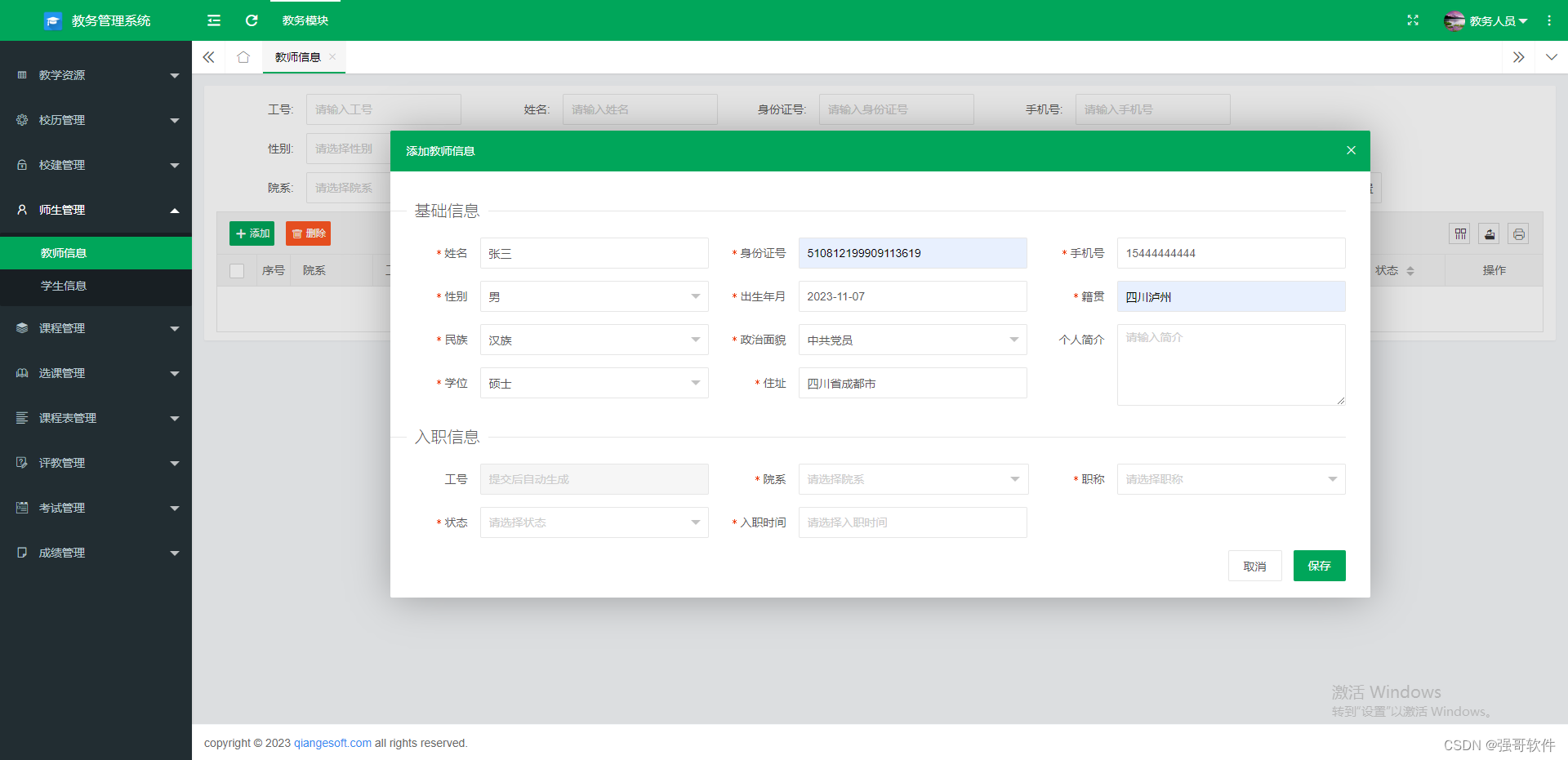Open the qiangesoft.com footer link

click(x=332, y=743)
